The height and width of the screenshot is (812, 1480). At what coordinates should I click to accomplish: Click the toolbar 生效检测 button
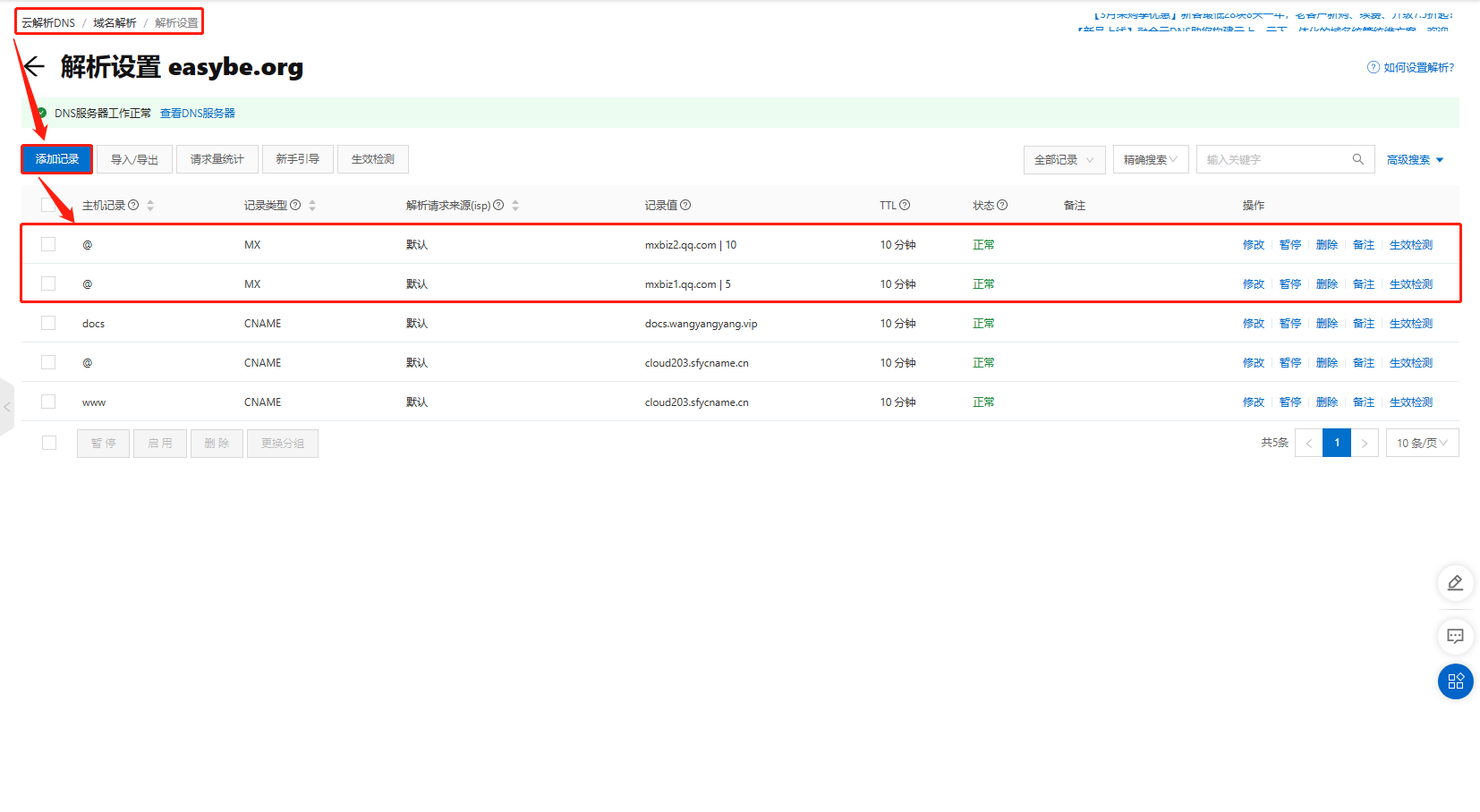(372, 159)
